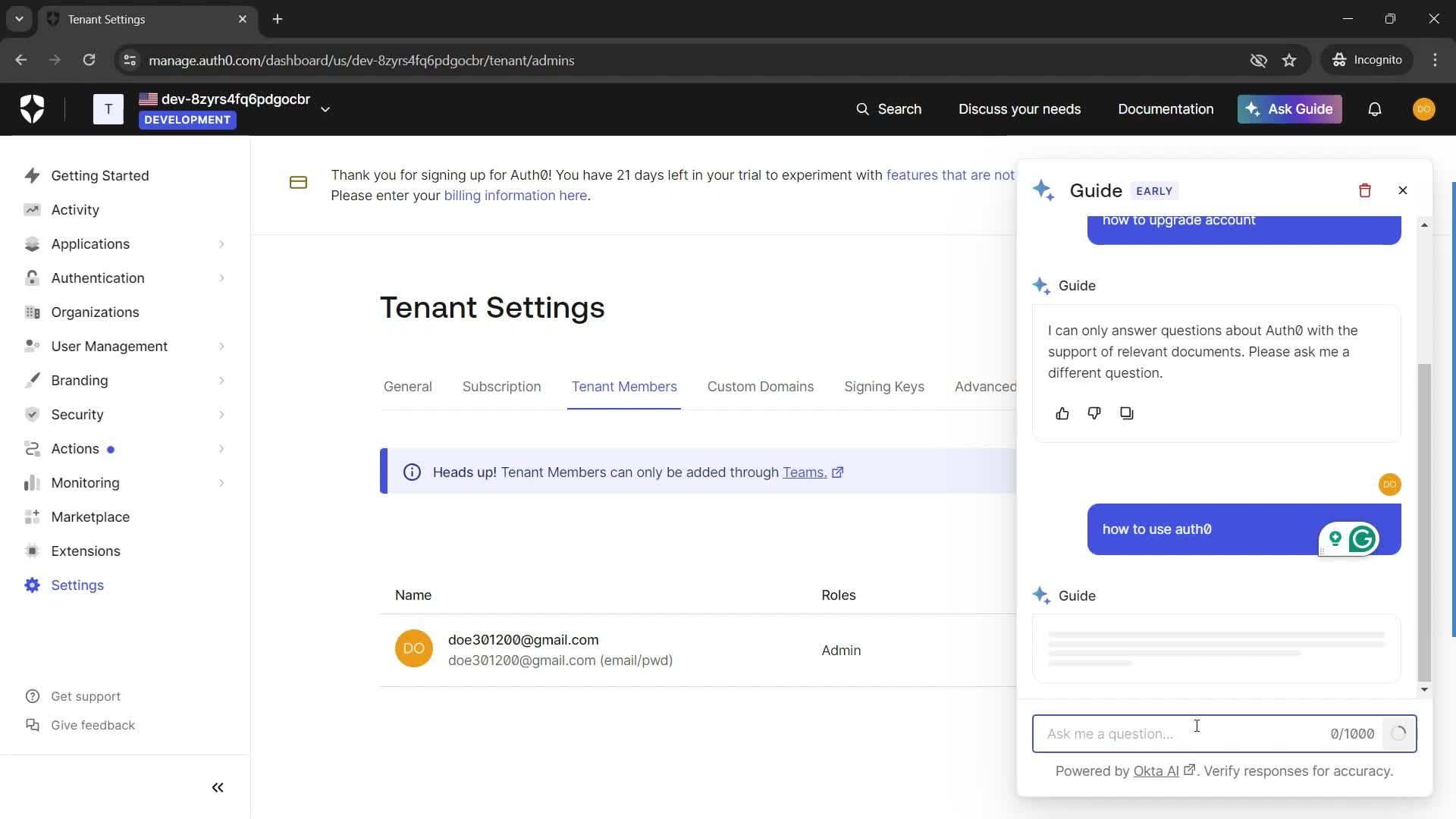Give thumbs up to Guide response
1456x819 pixels.
[1062, 413]
